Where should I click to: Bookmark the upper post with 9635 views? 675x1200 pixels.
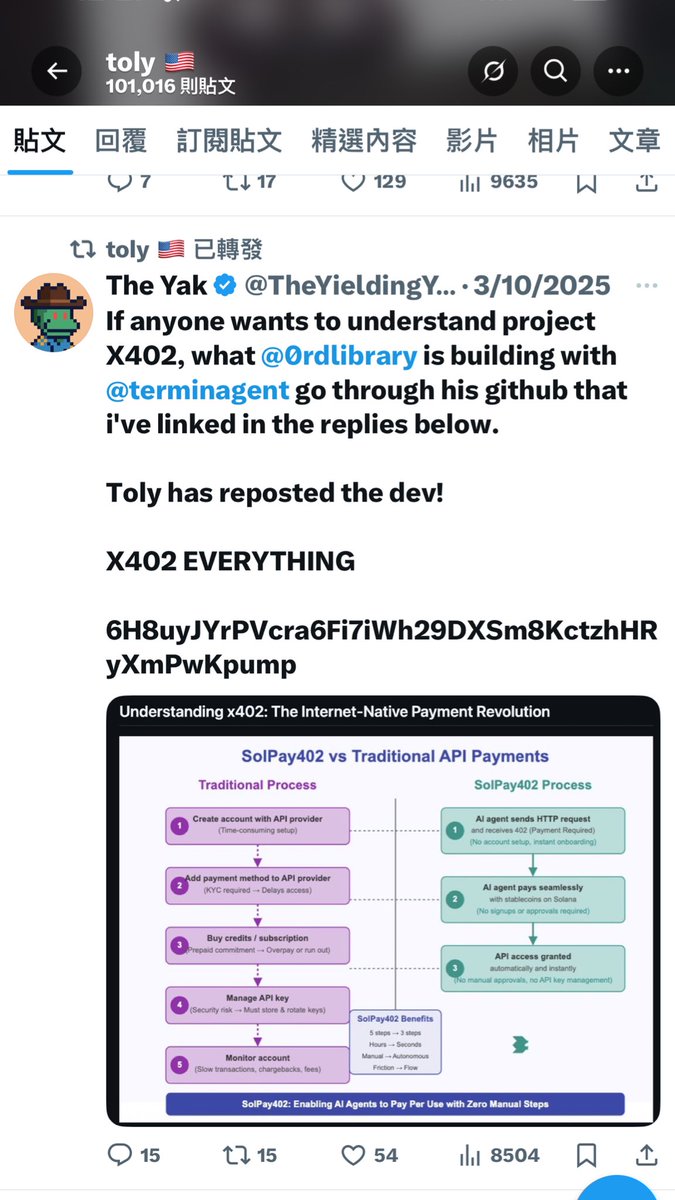(587, 182)
